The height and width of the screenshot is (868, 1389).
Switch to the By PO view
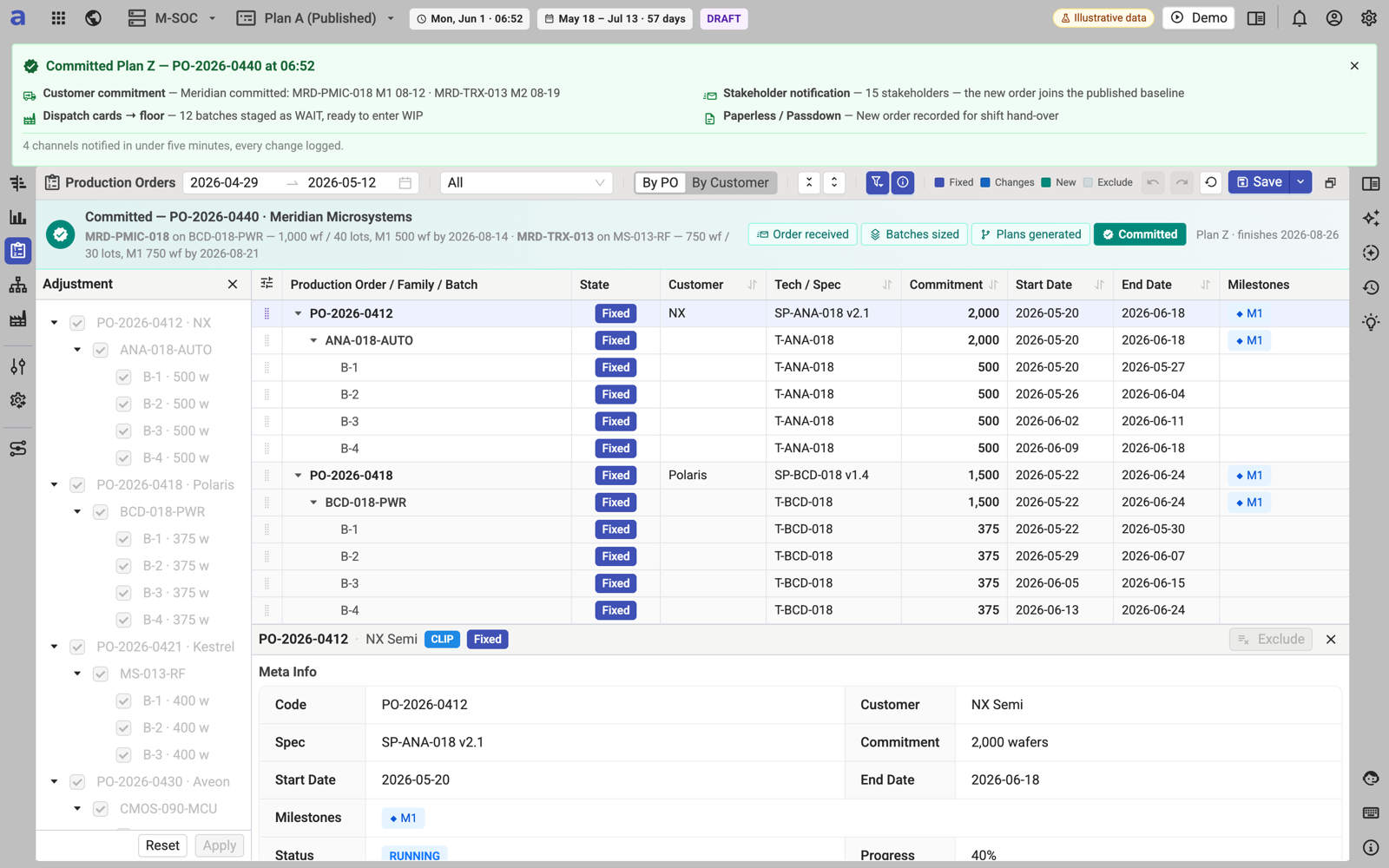point(661,182)
